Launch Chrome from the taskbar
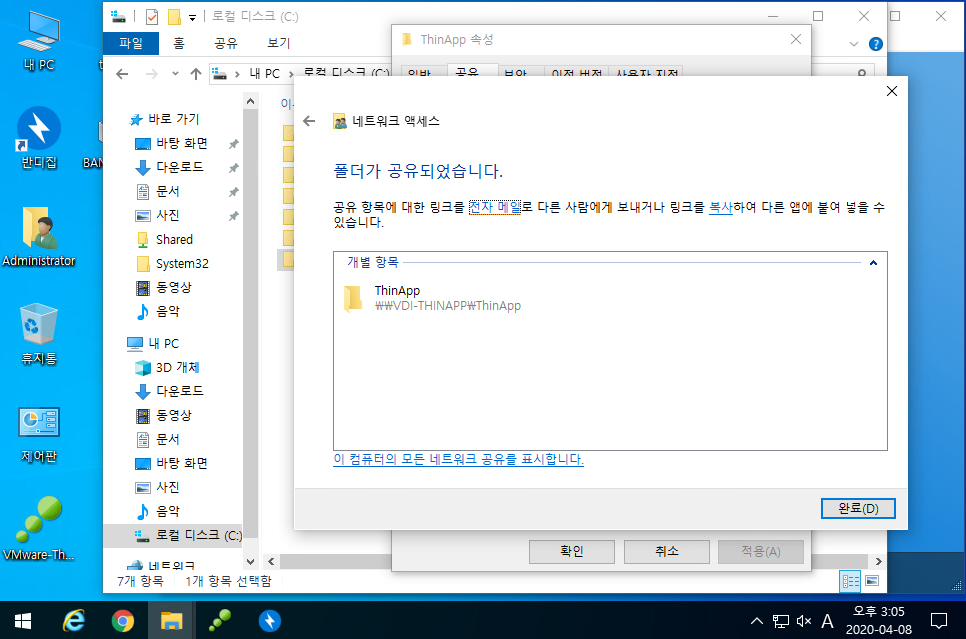Screen dimensions: 966x639 click(x=123, y=621)
